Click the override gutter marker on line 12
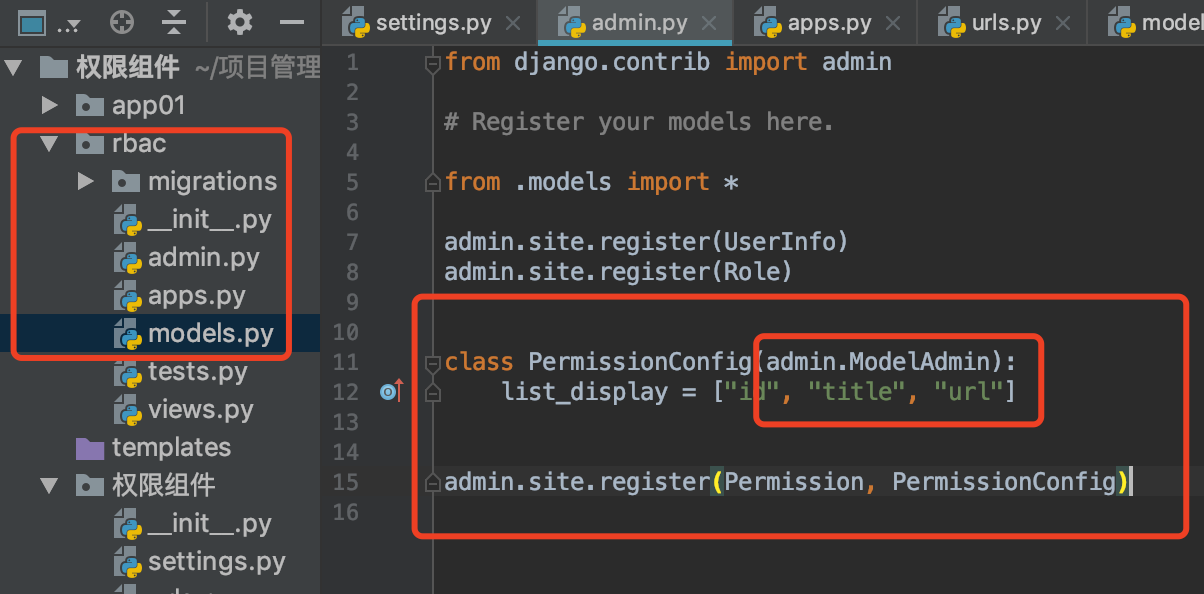Viewport: 1204px width, 594px height. tap(390, 392)
